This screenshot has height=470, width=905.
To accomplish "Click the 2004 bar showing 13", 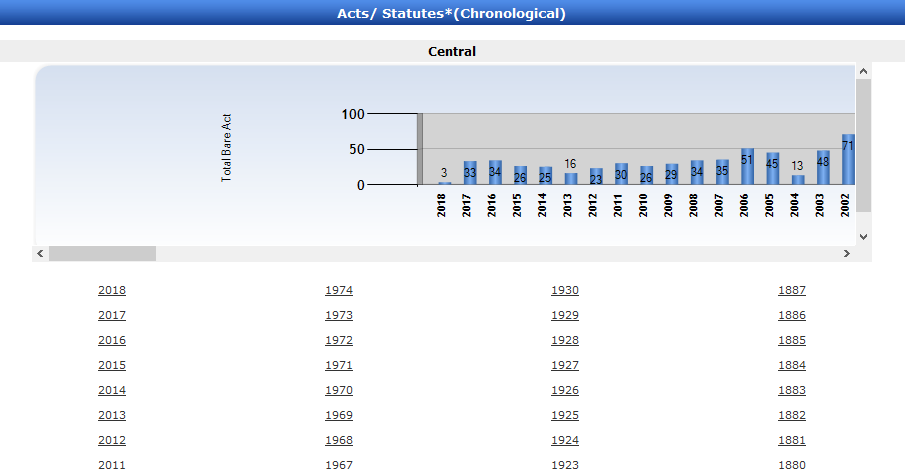I will [x=798, y=180].
